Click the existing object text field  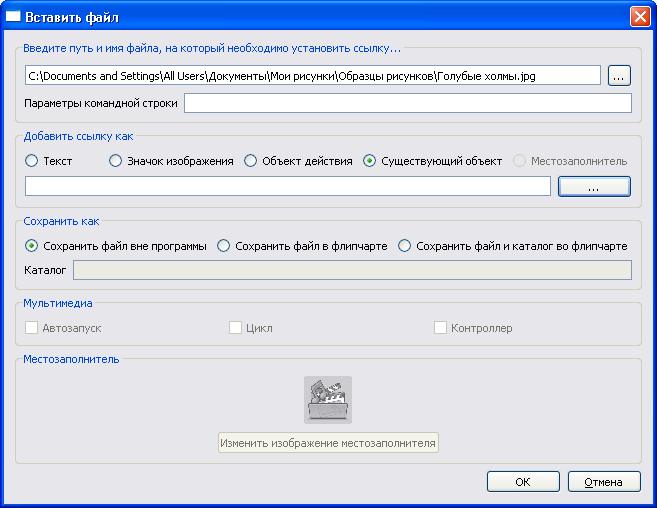point(288,186)
